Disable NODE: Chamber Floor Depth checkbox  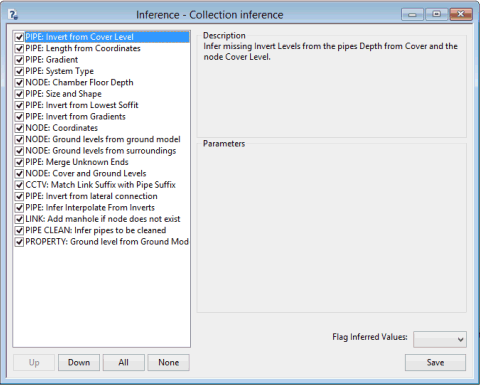pos(19,82)
